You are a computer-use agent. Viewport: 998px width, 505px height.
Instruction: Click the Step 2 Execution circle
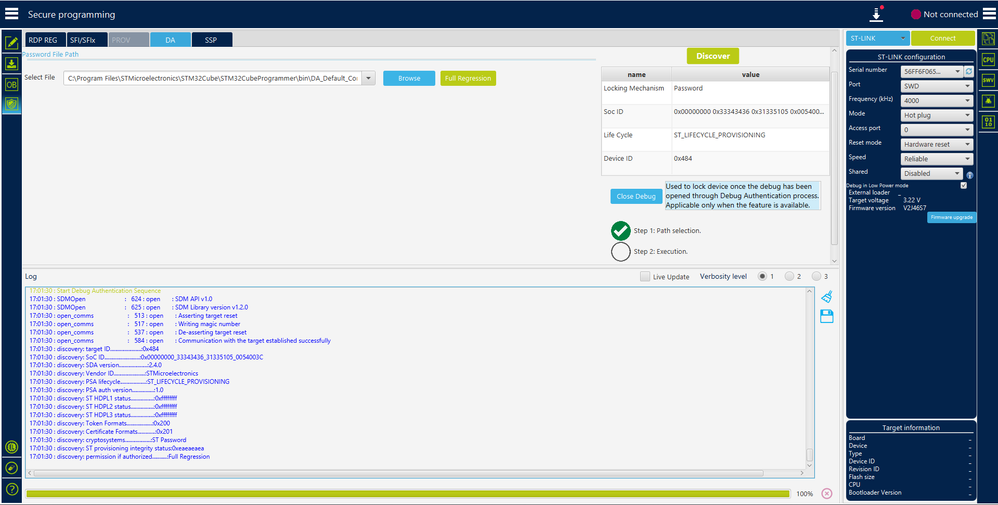pos(621,252)
